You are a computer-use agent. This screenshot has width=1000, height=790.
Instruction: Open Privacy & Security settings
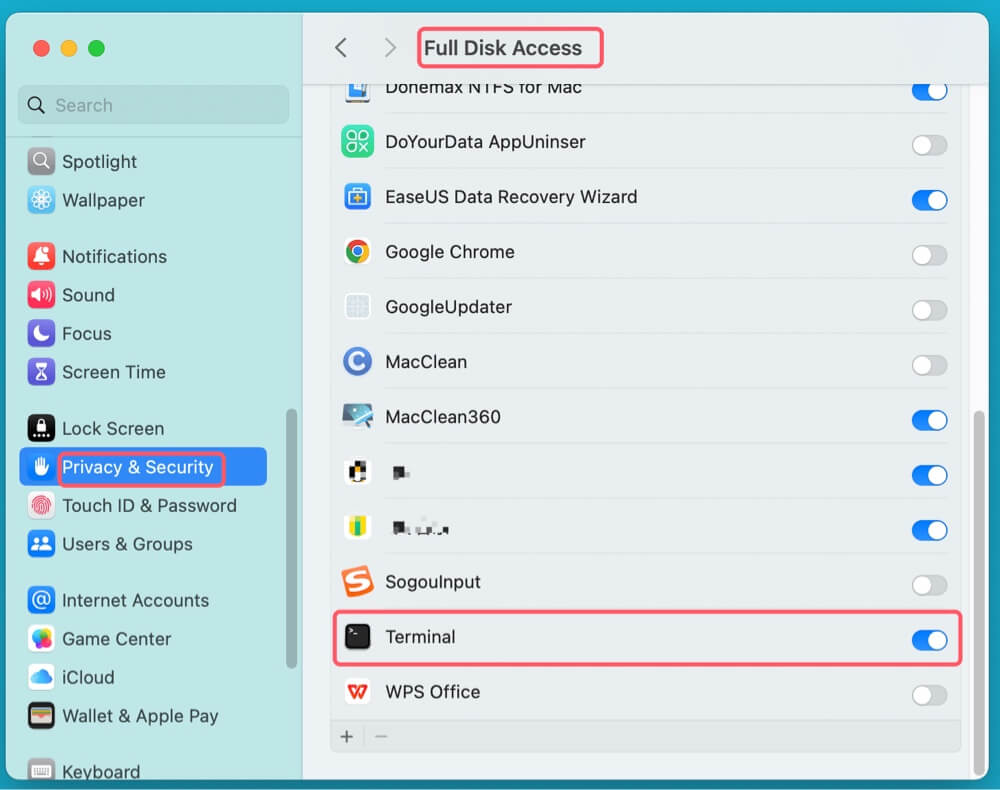point(138,467)
